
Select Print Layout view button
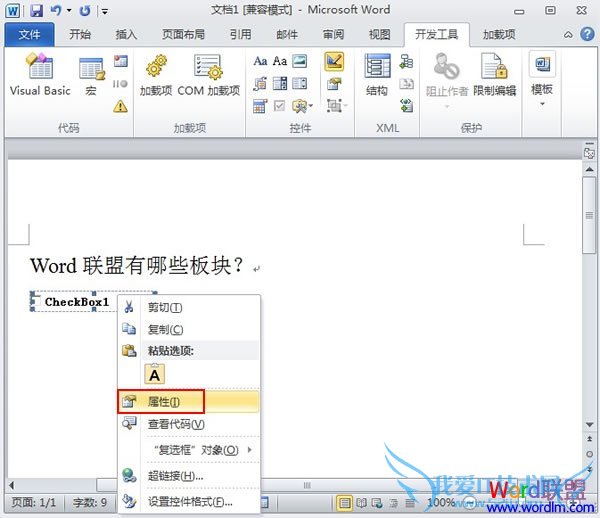click(344, 503)
